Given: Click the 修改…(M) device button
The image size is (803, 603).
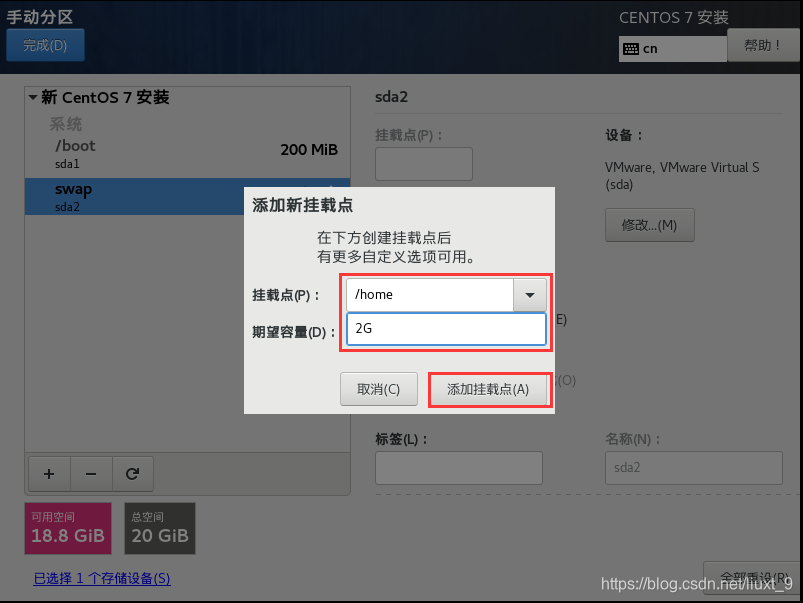Looking at the screenshot, I should point(649,224).
